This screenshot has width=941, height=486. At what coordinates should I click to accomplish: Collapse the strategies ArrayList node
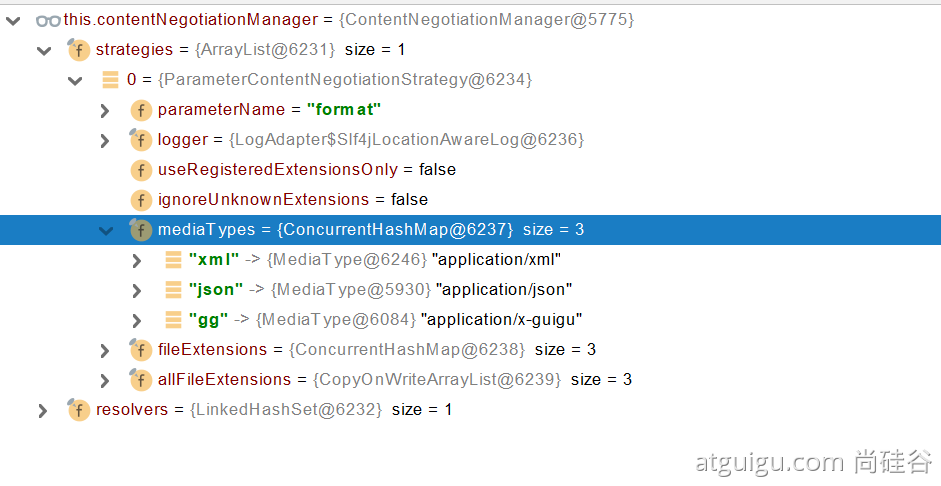[43, 50]
